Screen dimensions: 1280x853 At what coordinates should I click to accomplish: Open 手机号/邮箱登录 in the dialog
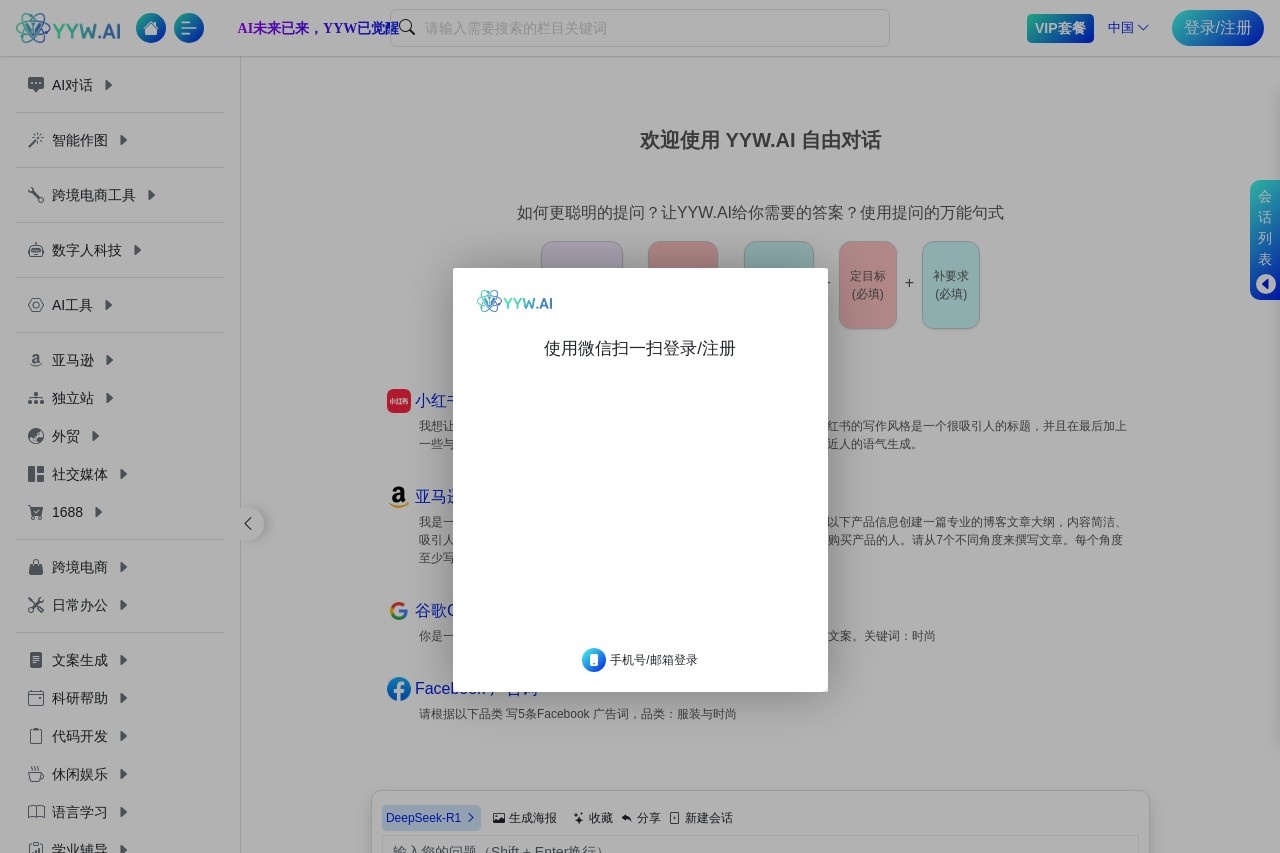(640, 660)
